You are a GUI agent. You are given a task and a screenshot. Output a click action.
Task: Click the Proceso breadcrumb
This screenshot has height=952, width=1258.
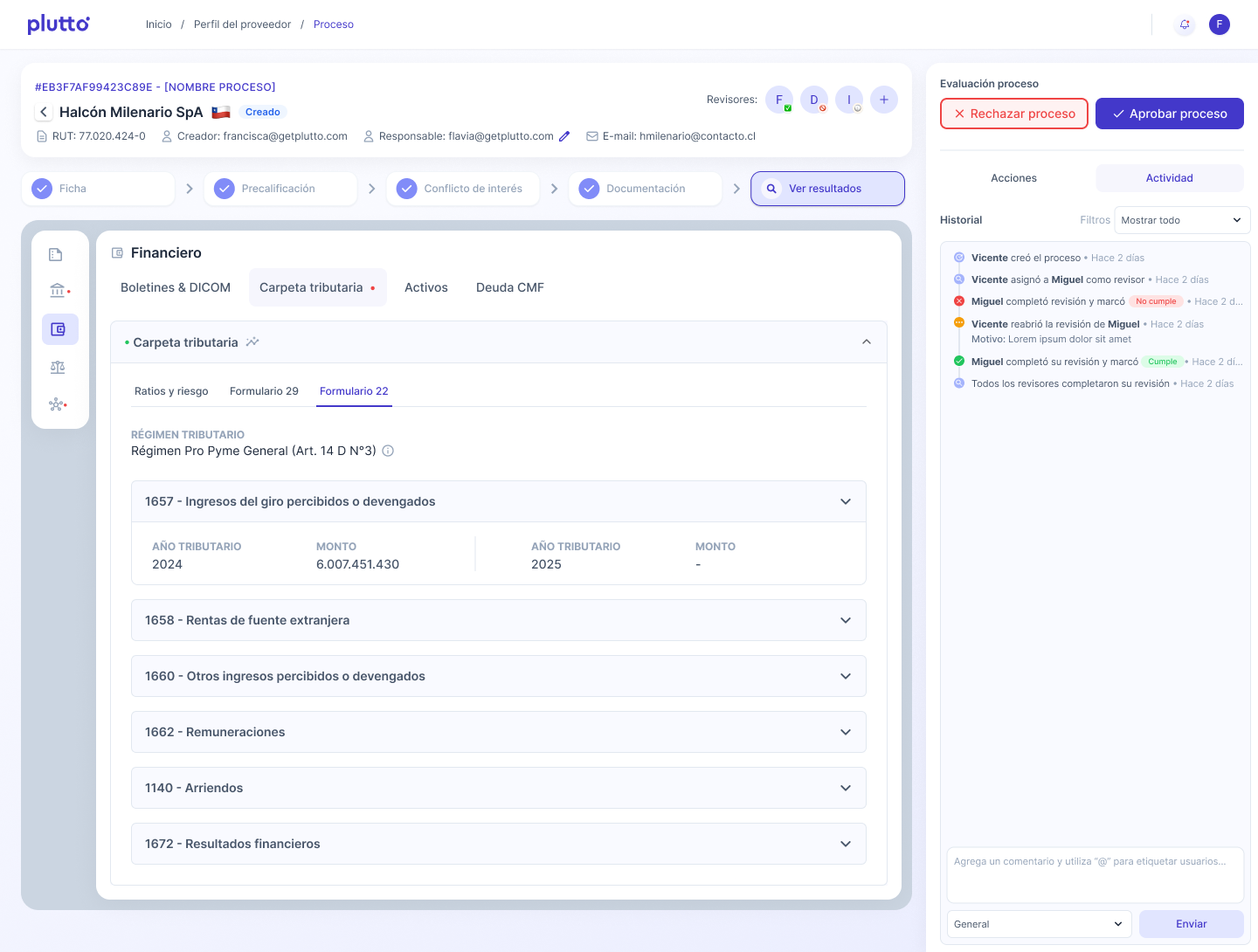tap(334, 24)
